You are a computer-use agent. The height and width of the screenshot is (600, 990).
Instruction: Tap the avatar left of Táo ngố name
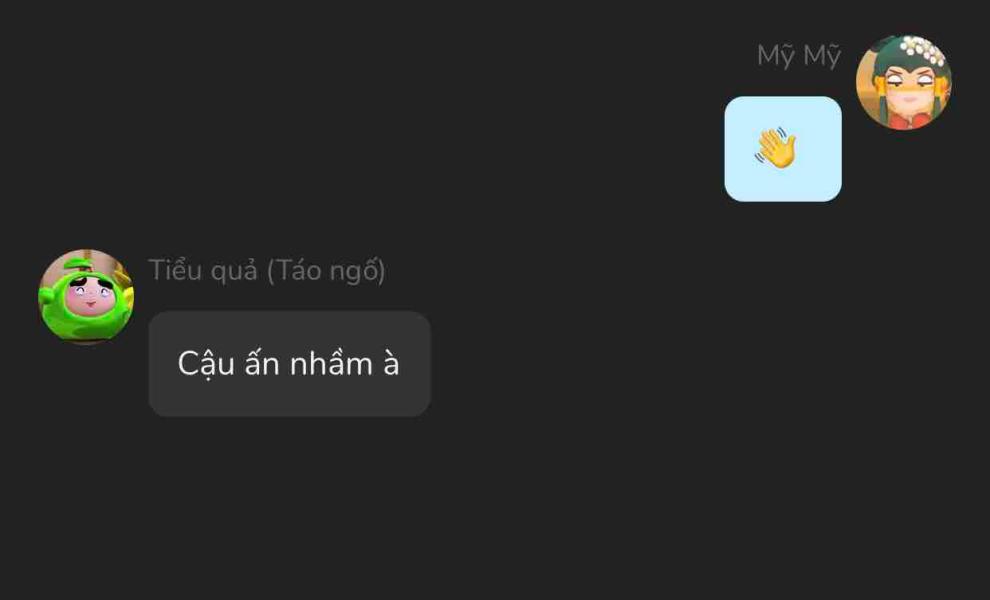click(x=86, y=297)
